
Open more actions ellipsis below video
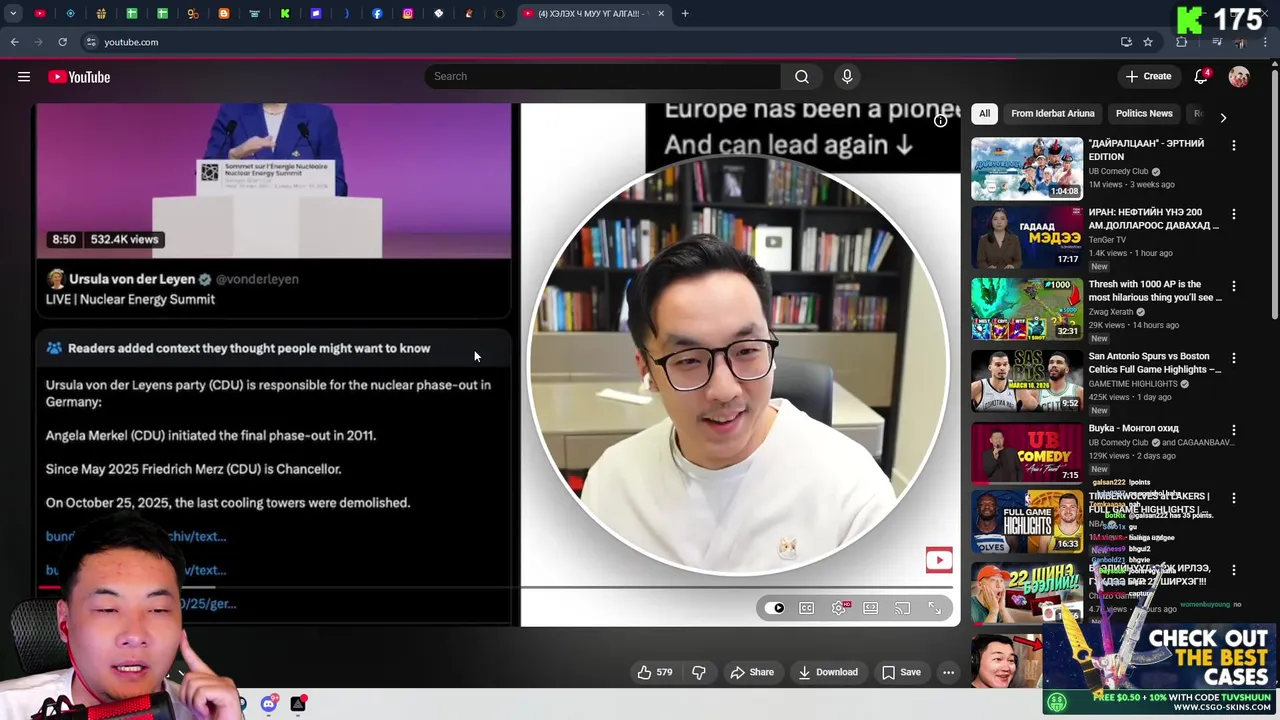click(948, 672)
